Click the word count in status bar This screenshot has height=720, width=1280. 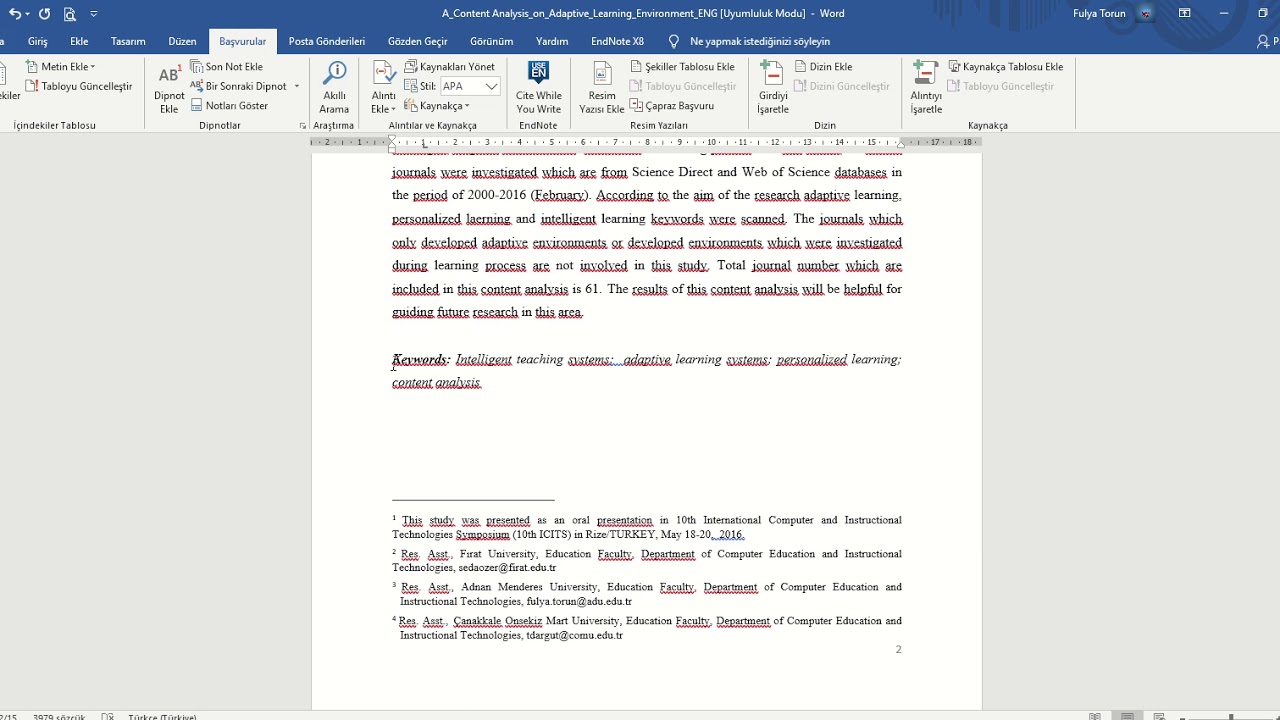pos(59,716)
